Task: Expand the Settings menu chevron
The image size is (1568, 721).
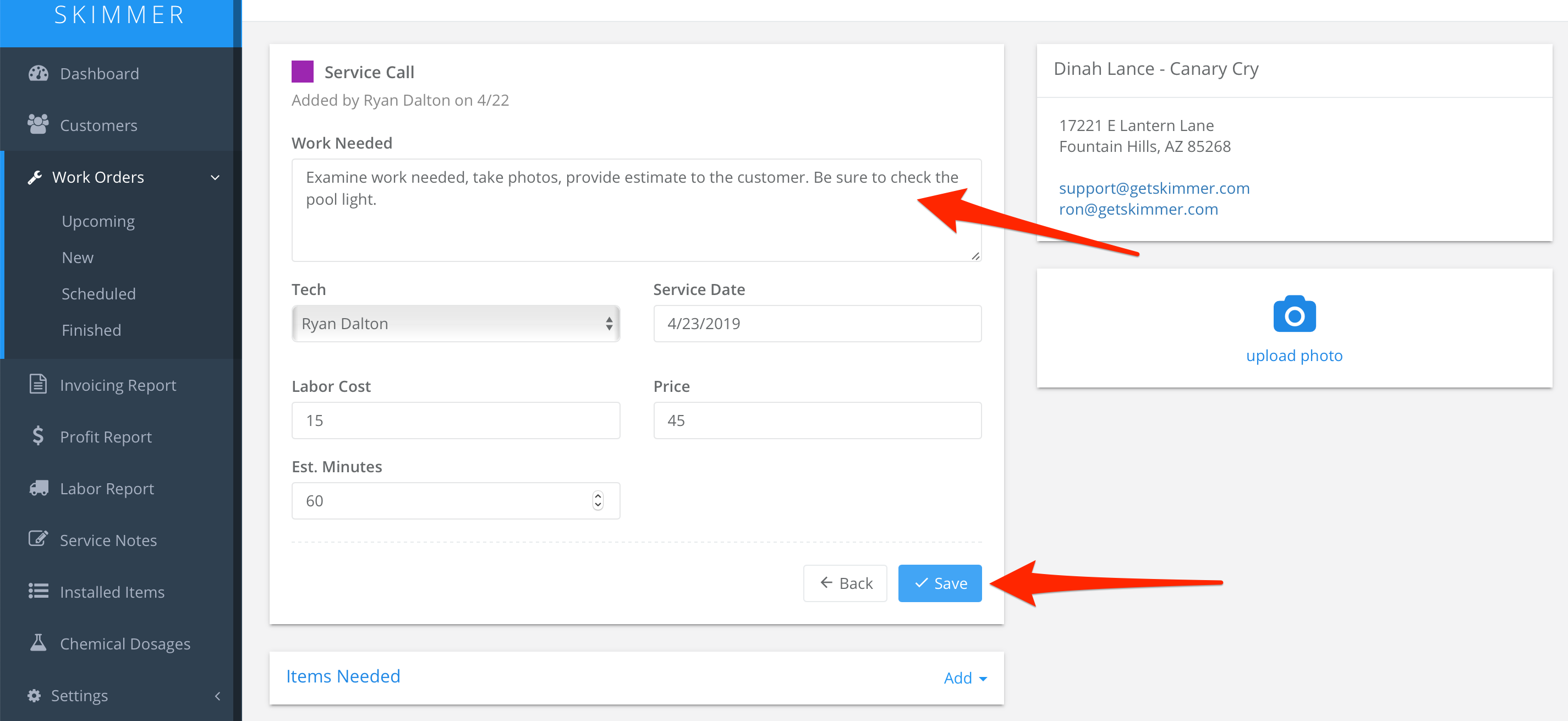Action: click(x=217, y=696)
